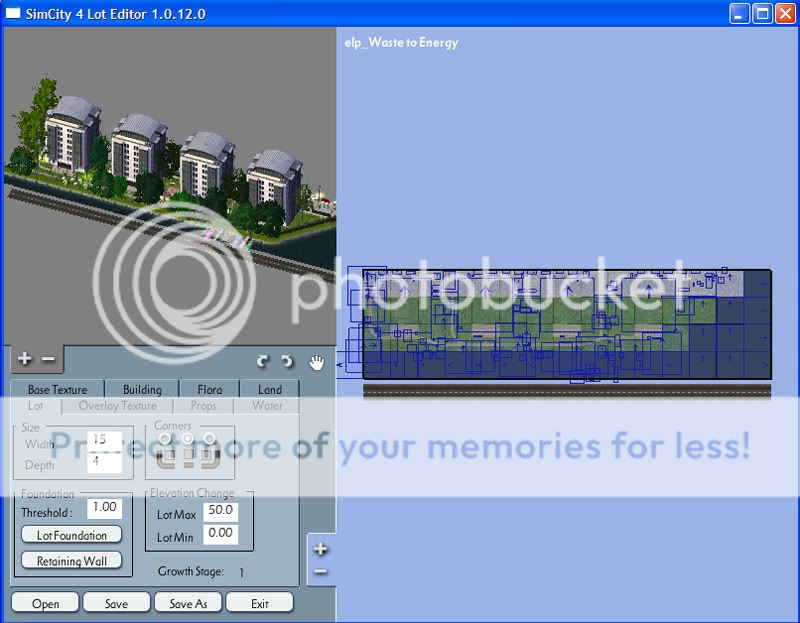Image resolution: width=800 pixels, height=623 pixels.
Task: Zoom in the lot plan view
Action: [x=320, y=549]
